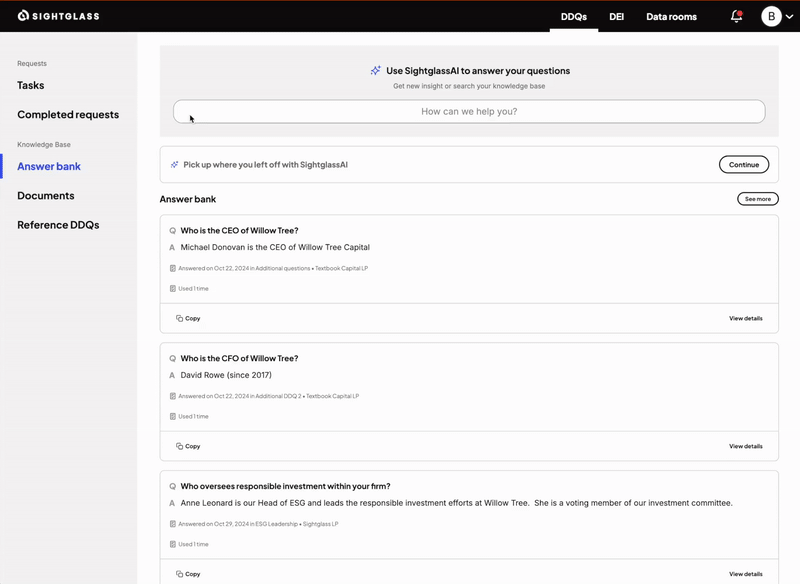Expand the account menu chevron
800x584 pixels.
tap(789, 17)
